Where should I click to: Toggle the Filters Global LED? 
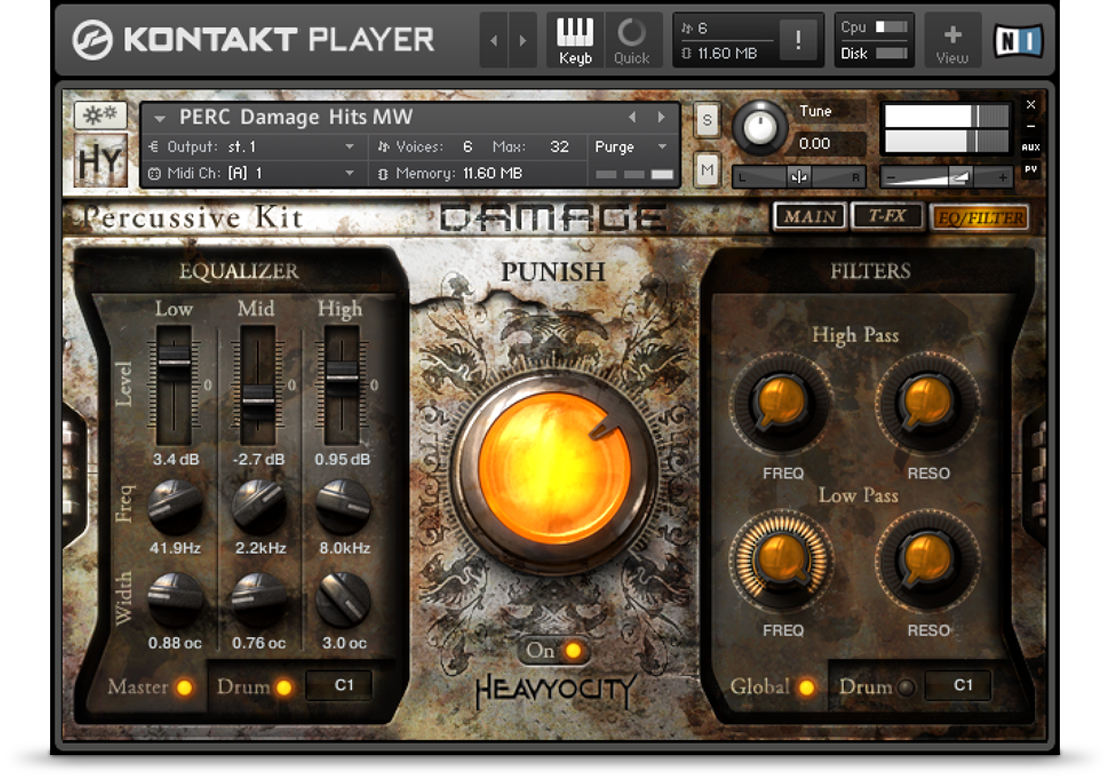click(806, 687)
